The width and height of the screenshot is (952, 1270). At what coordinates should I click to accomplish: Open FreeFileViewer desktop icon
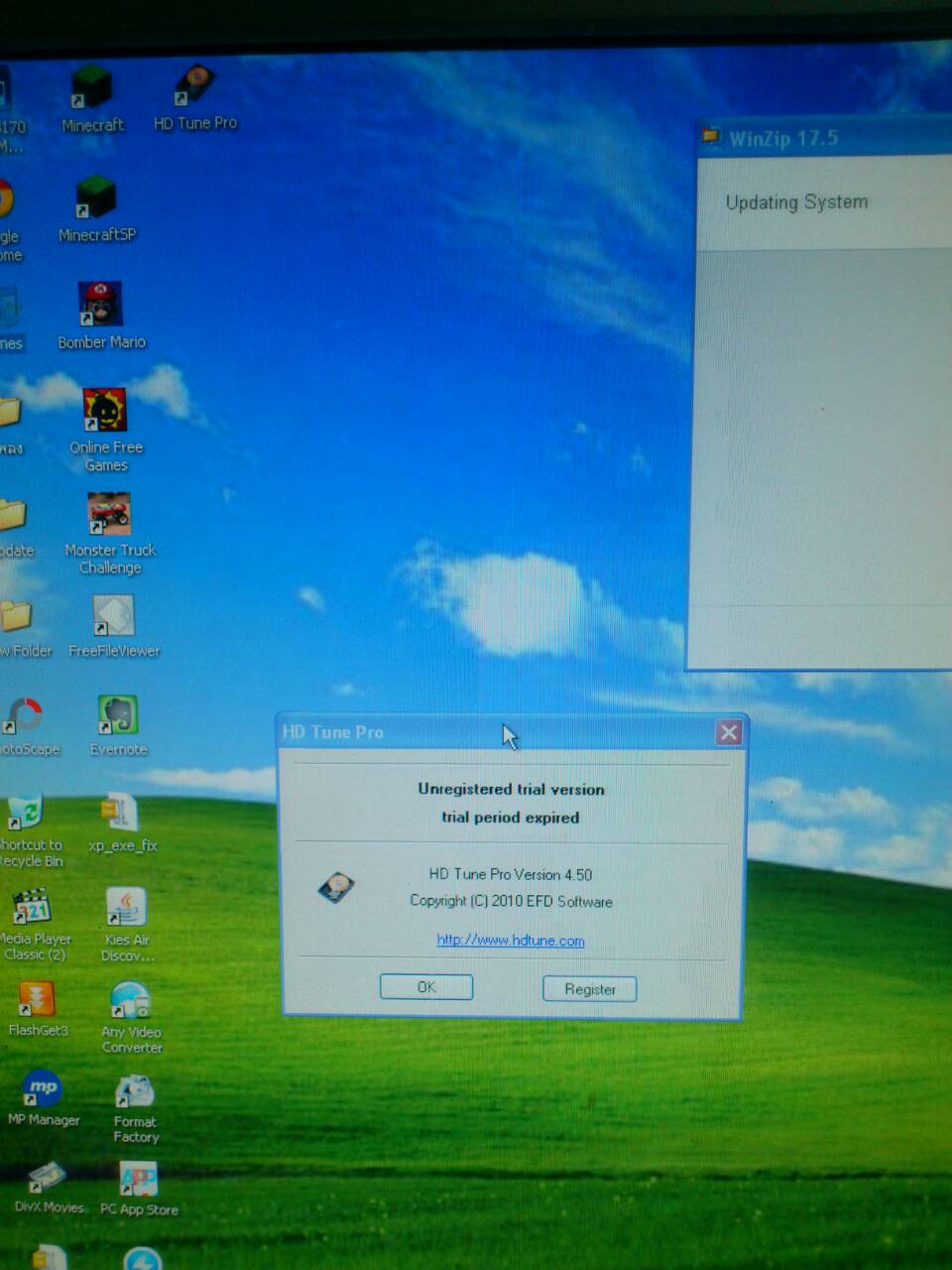(113, 618)
